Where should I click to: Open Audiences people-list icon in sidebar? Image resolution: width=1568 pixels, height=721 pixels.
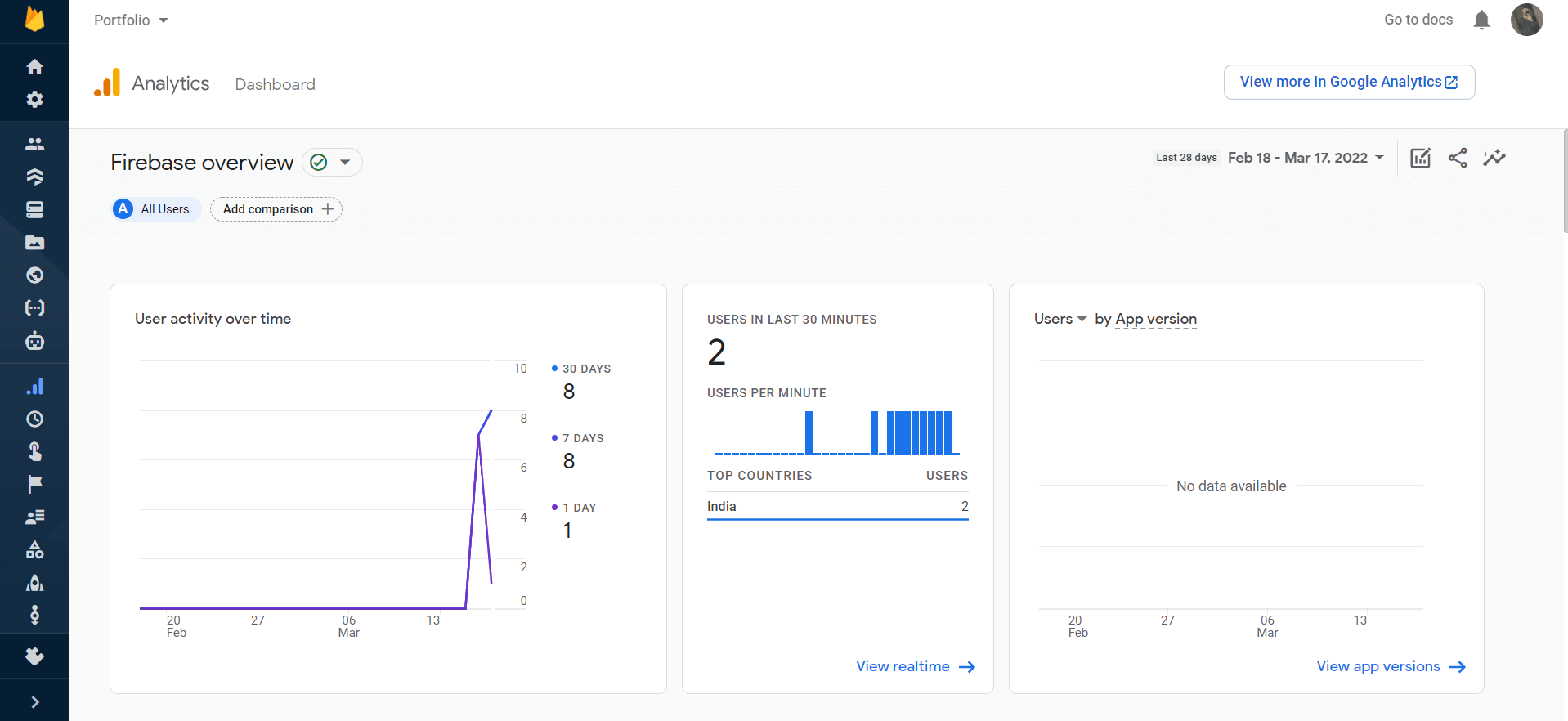click(34, 517)
